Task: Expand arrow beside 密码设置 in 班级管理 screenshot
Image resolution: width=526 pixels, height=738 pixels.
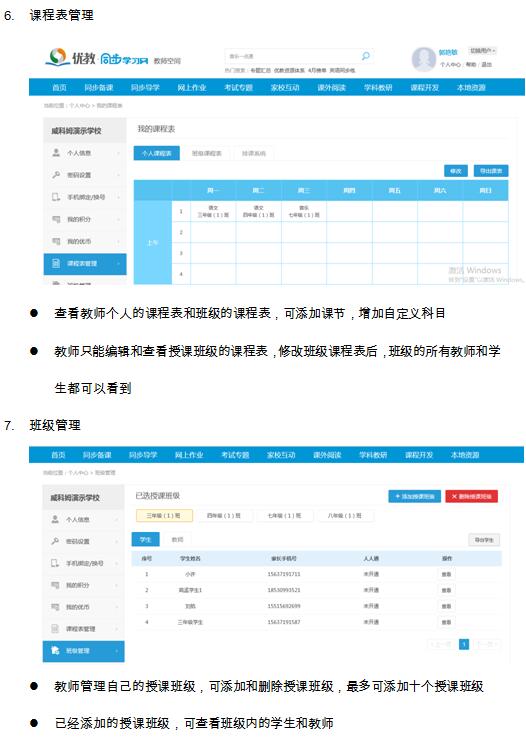Action: tap(116, 541)
